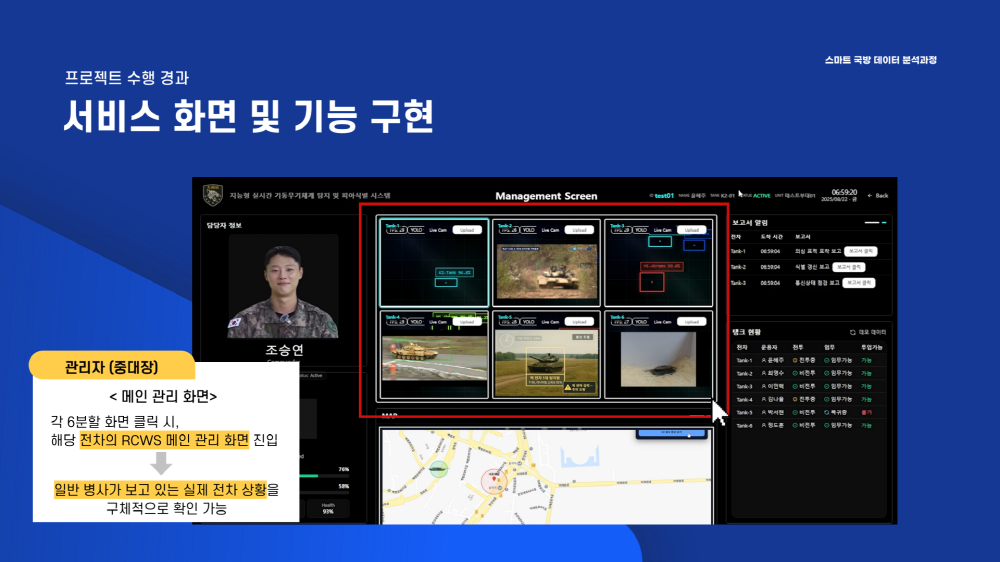Click the ACTIVE status text in header

[761, 196]
